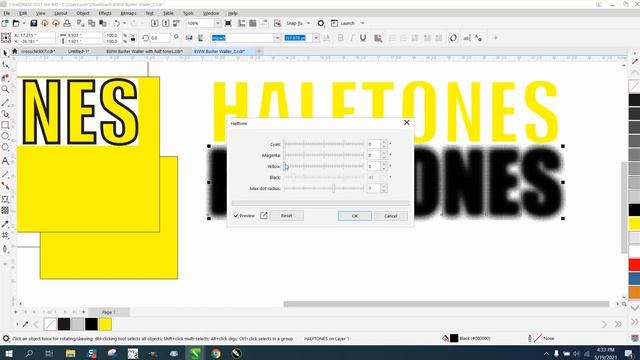Pick the yellow swatch in the document palette
The height and width of the screenshot is (360, 640).
click(x=105, y=324)
